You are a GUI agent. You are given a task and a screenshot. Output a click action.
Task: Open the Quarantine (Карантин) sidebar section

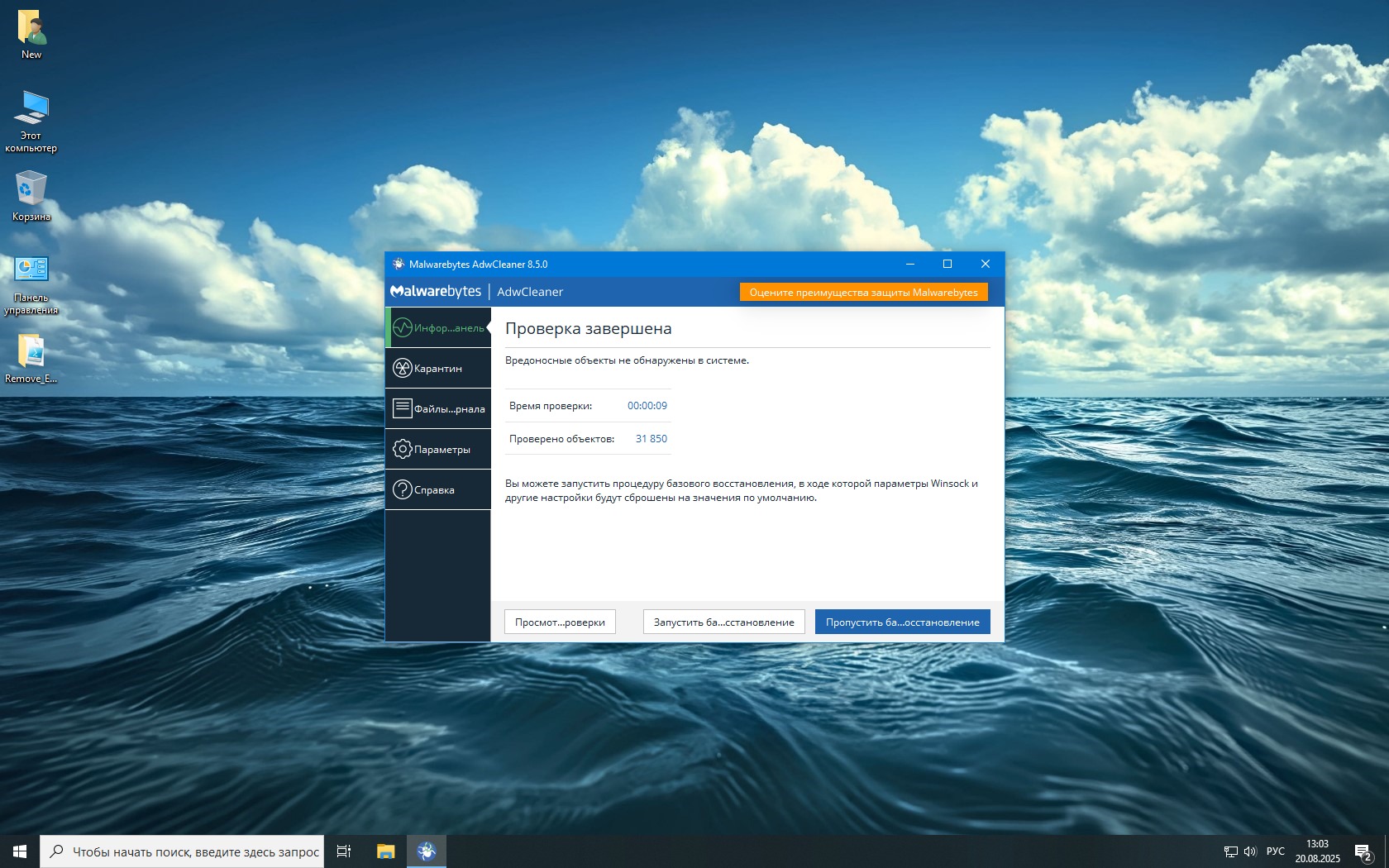point(438,369)
